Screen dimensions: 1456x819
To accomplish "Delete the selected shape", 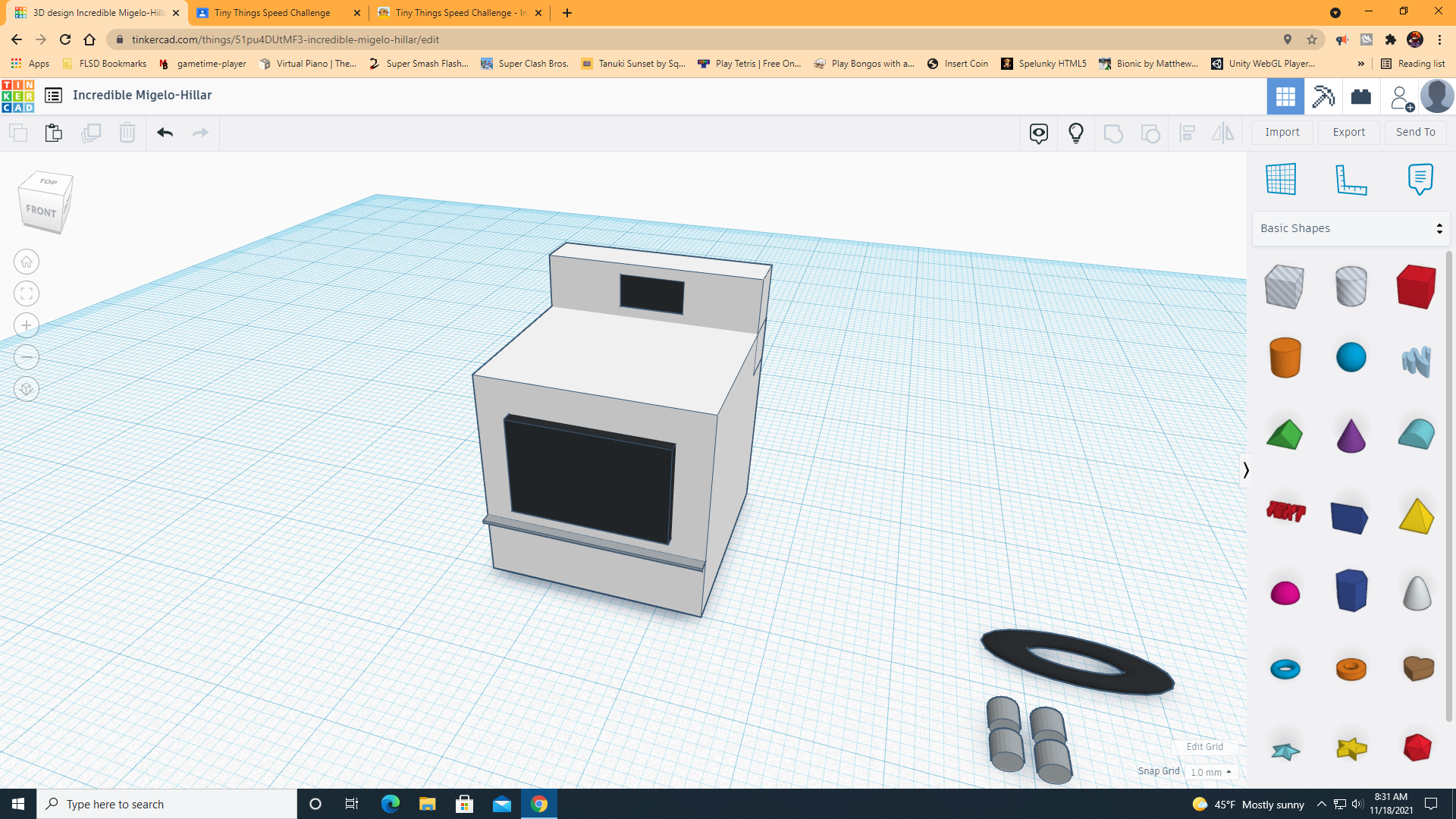I will [x=127, y=133].
